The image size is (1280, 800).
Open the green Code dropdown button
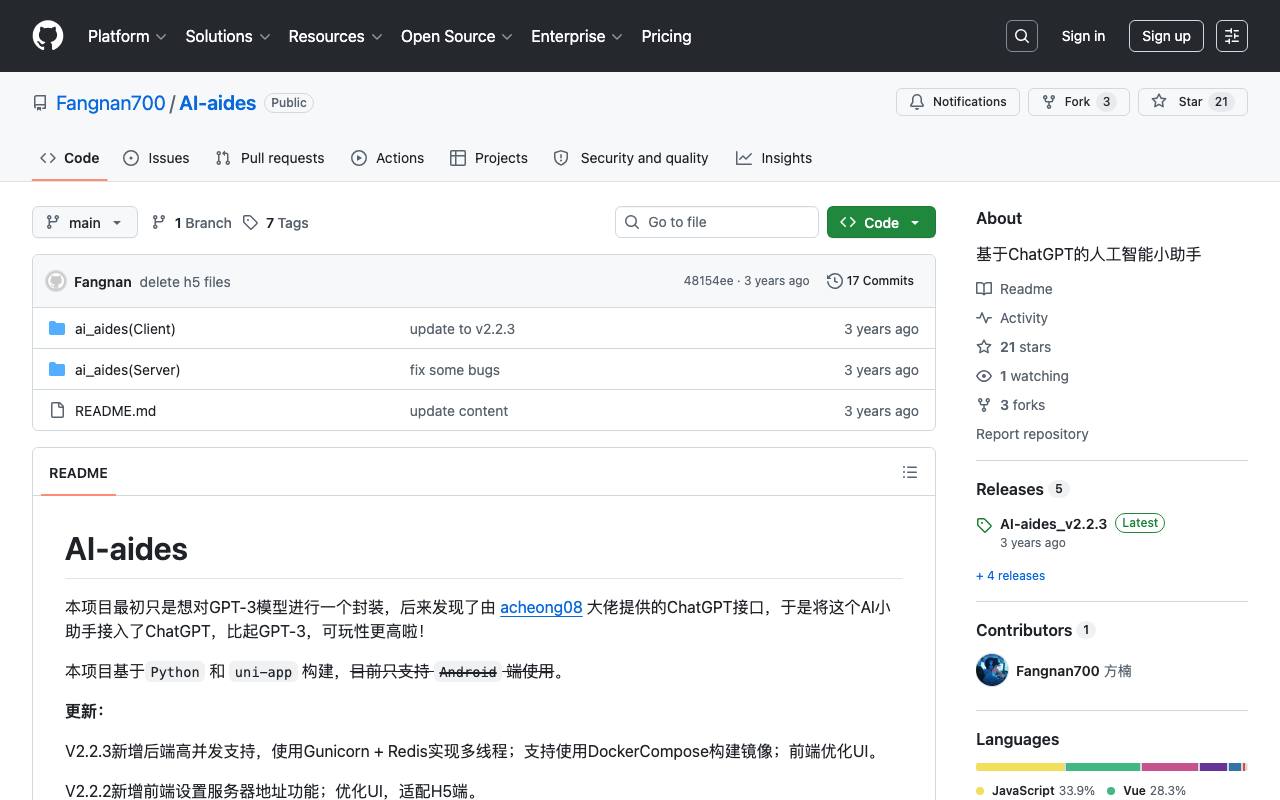[881, 222]
